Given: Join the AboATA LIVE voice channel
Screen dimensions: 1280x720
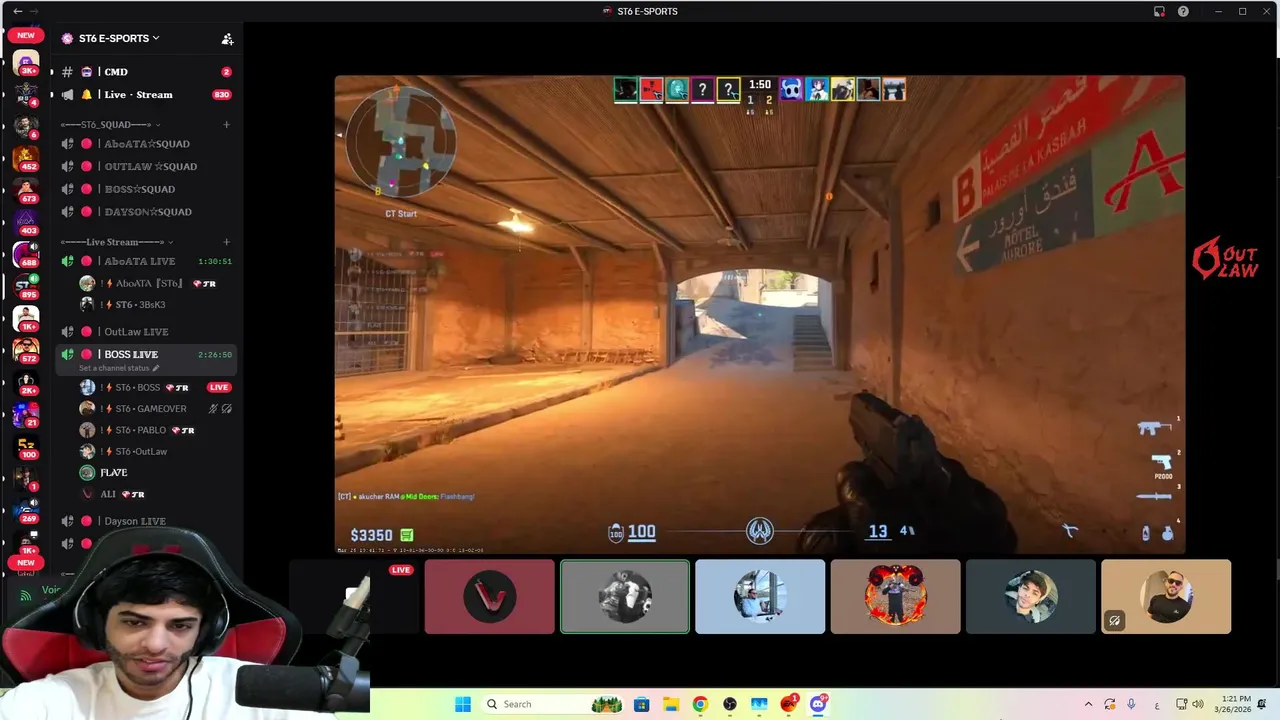Looking at the screenshot, I should 146,261.
